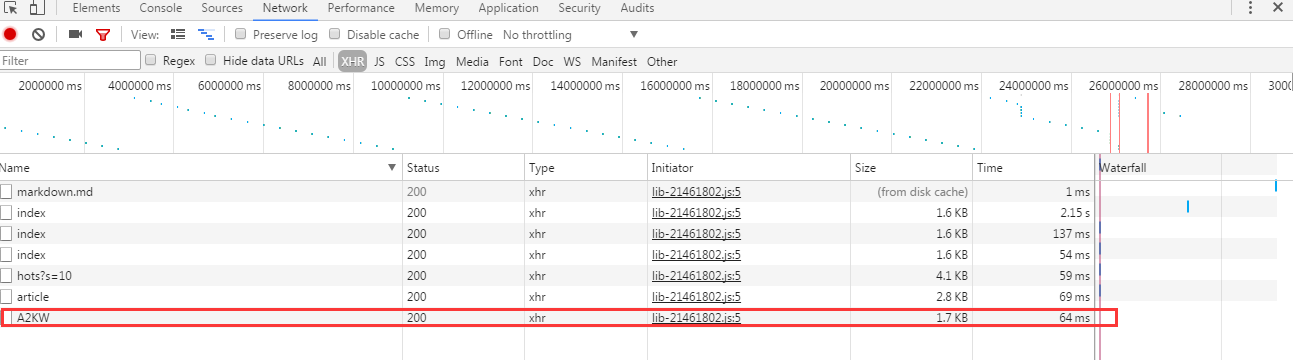Tick checkbox beside article row

7,296
